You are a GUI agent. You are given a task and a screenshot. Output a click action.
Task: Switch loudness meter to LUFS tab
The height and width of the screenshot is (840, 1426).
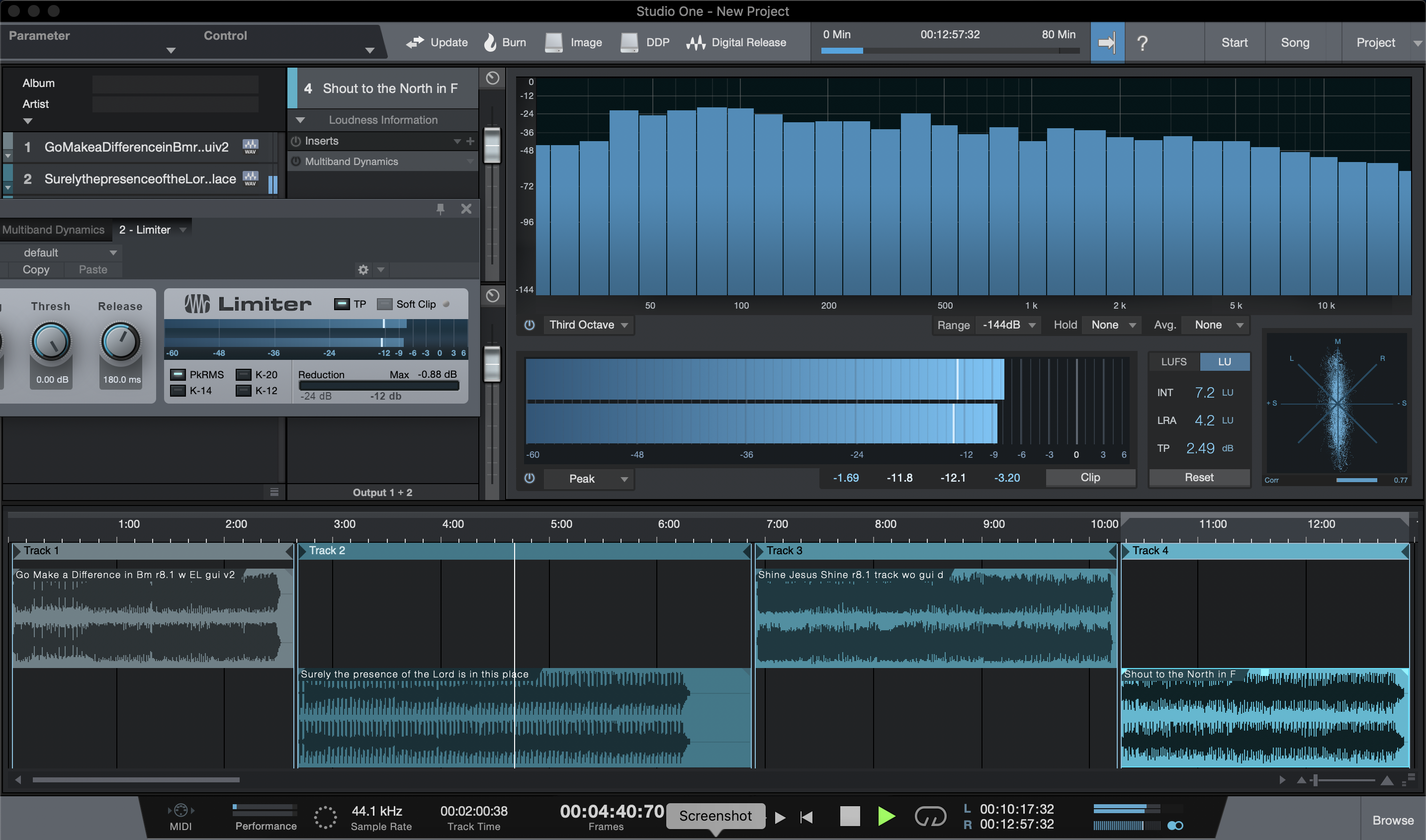click(x=1173, y=362)
